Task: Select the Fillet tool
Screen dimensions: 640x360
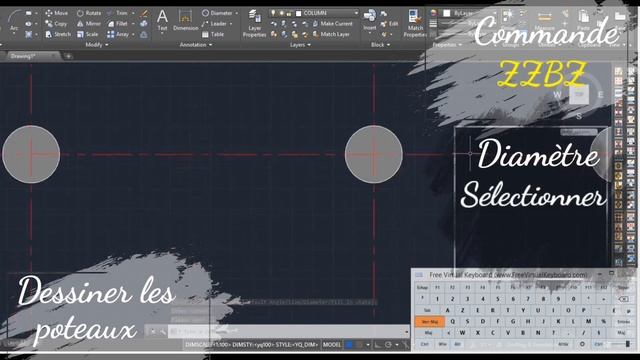Action: 118,24
